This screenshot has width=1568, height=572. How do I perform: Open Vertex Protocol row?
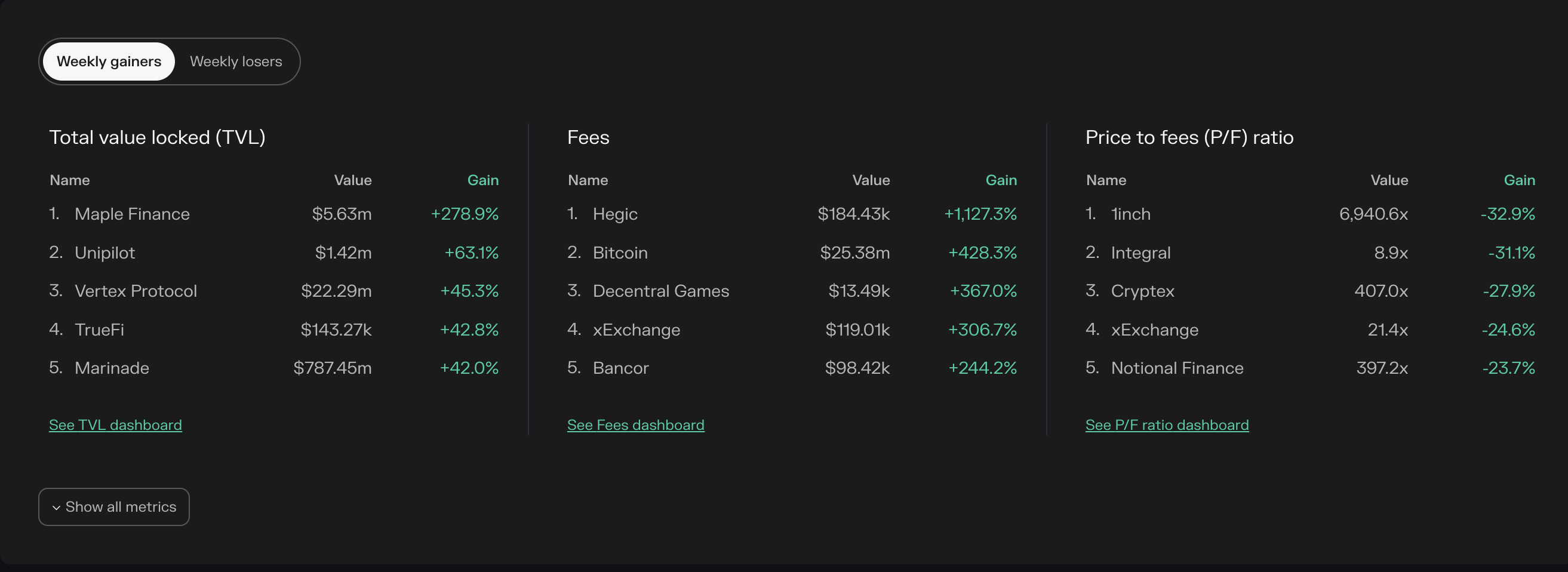(136, 291)
